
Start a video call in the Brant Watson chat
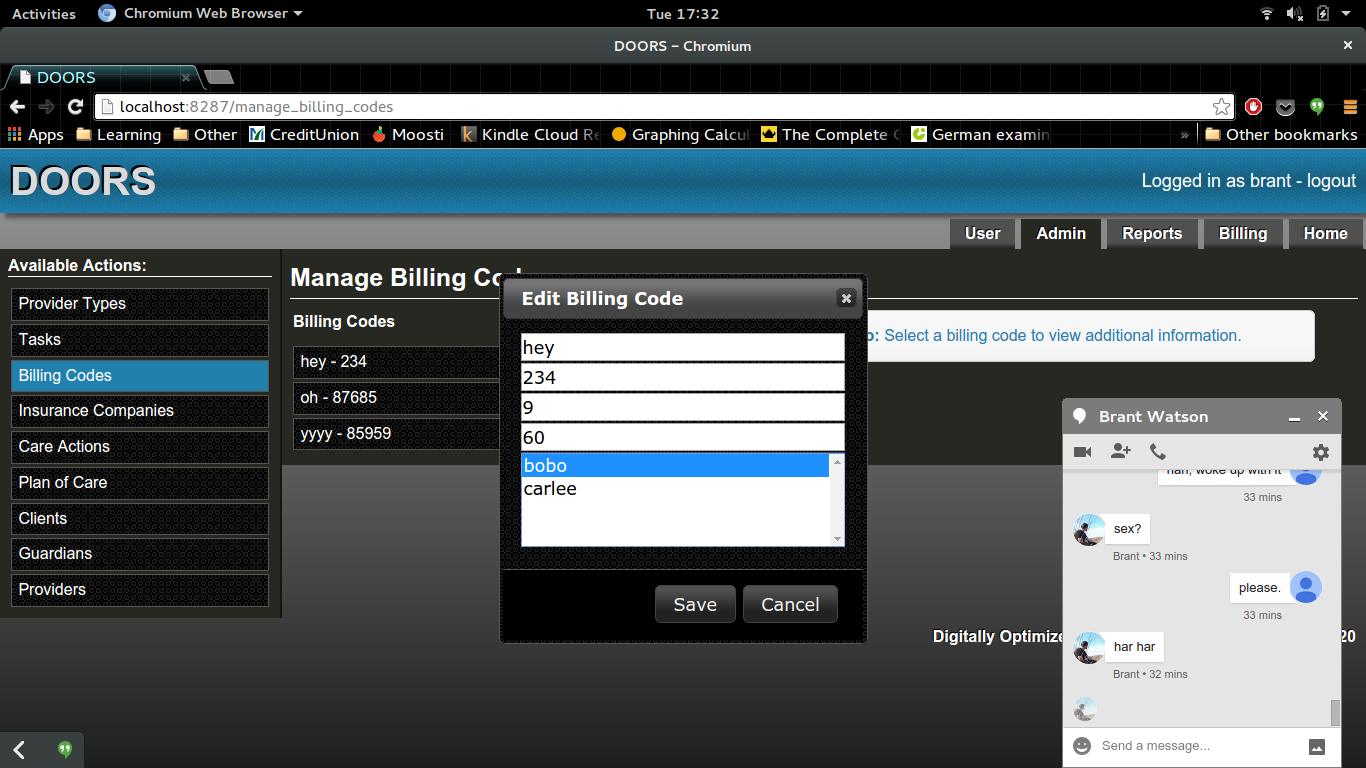(x=1082, y=452)
